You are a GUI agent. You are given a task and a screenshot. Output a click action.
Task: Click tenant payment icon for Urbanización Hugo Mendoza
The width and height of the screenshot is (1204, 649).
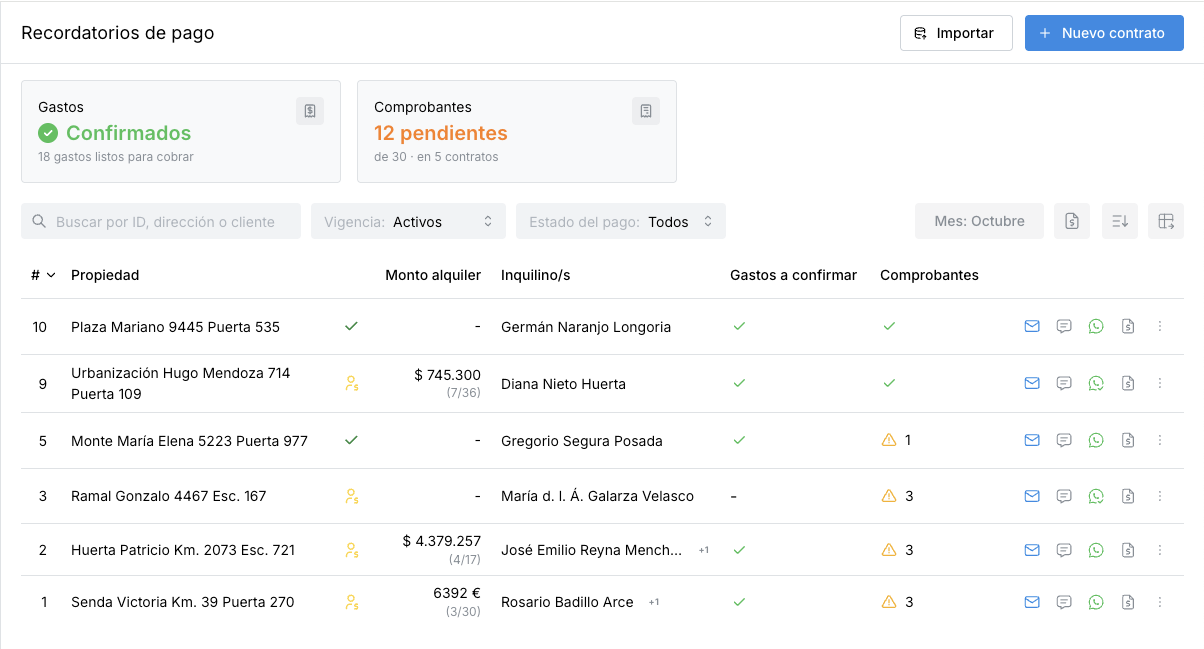pos(351,383)
